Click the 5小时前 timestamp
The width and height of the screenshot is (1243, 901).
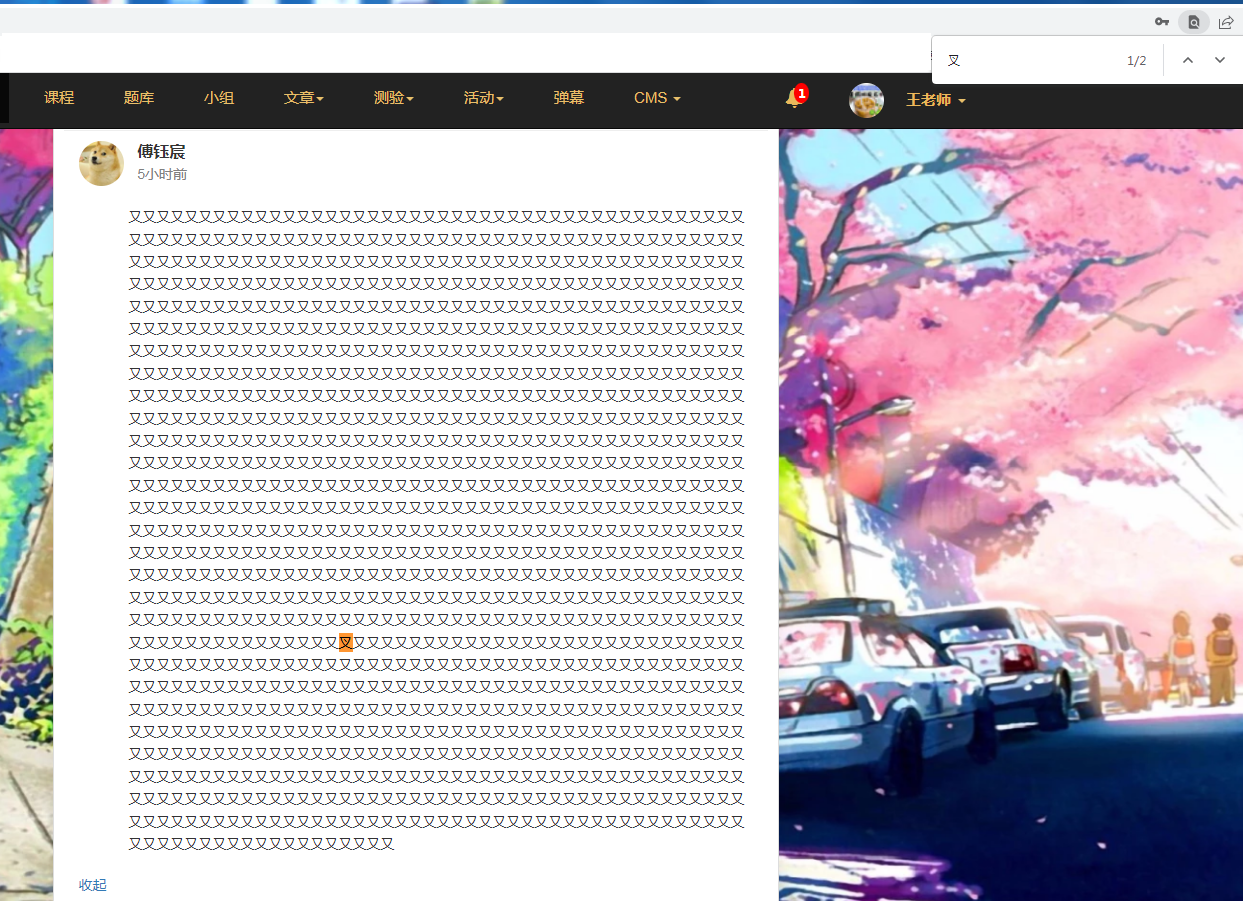[162, 174]
